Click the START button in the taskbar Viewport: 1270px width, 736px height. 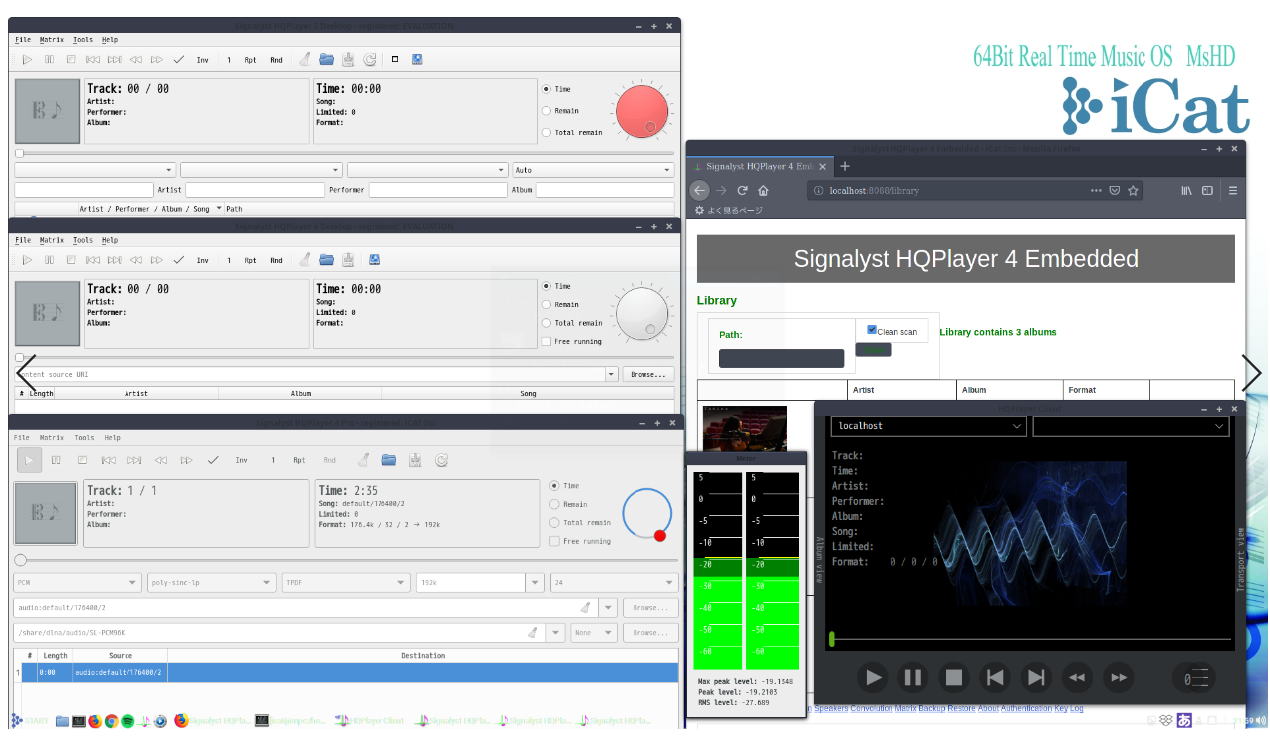click(30, 721)
